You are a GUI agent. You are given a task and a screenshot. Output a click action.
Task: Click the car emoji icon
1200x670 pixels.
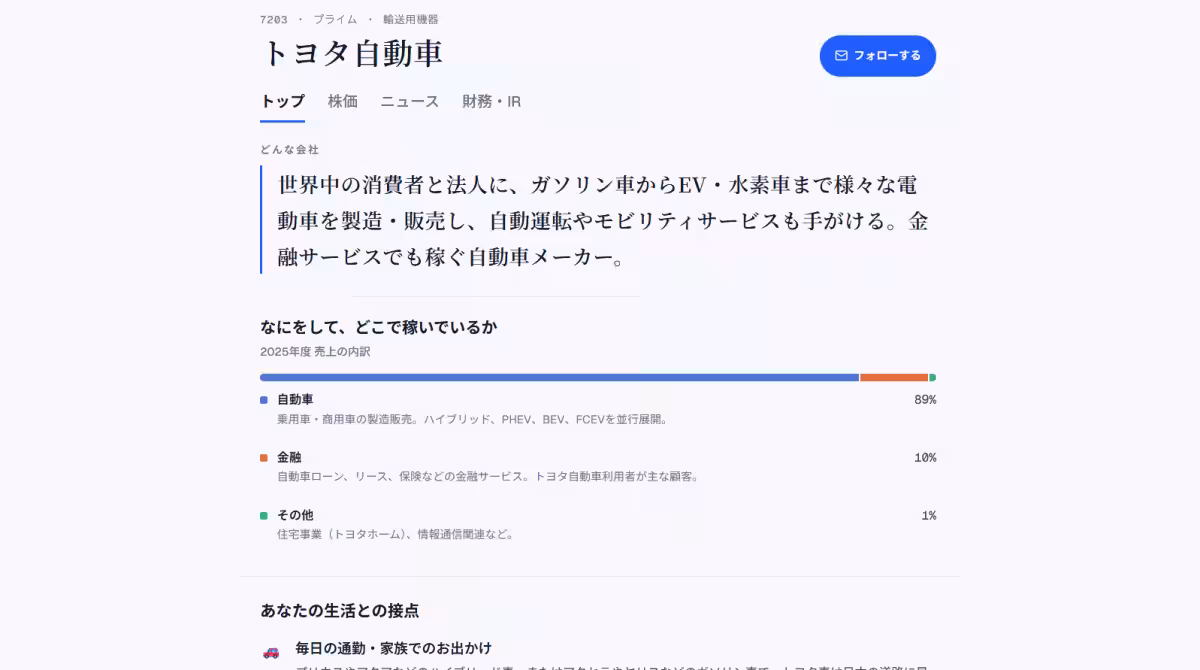pyautogui.click(x=271, y=651)
